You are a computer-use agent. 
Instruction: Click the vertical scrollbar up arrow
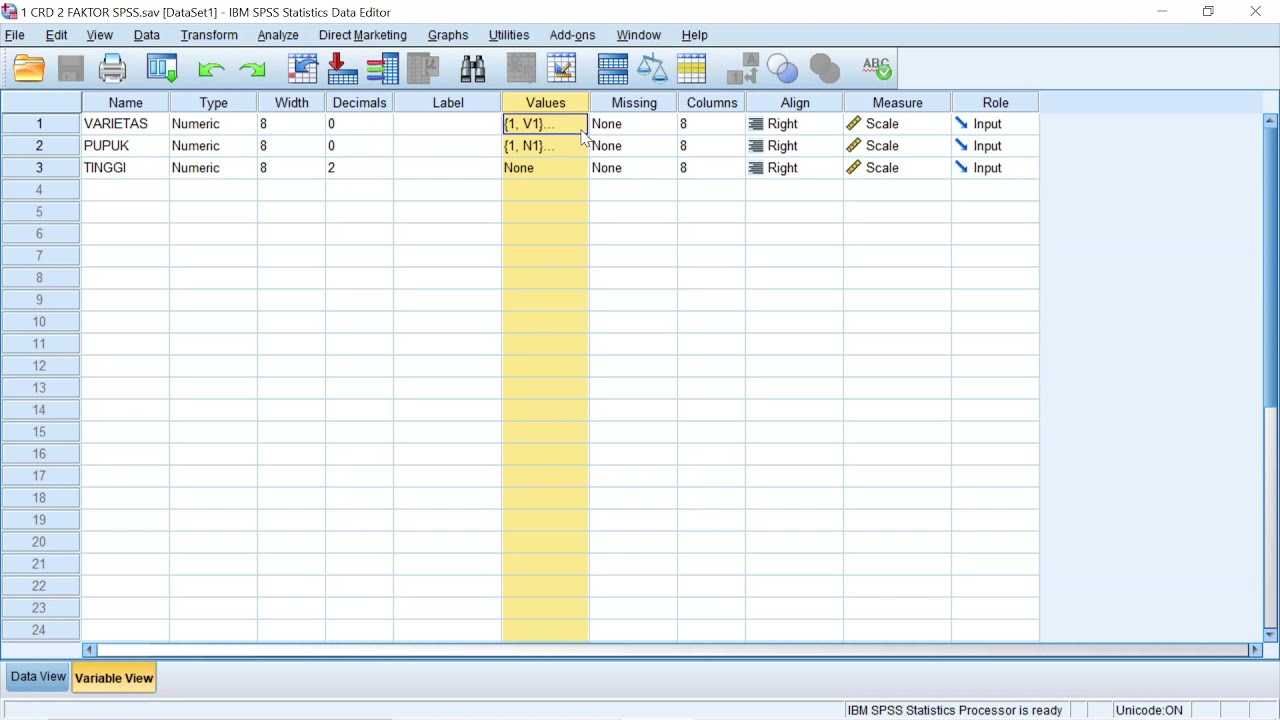pos(1271,120)
